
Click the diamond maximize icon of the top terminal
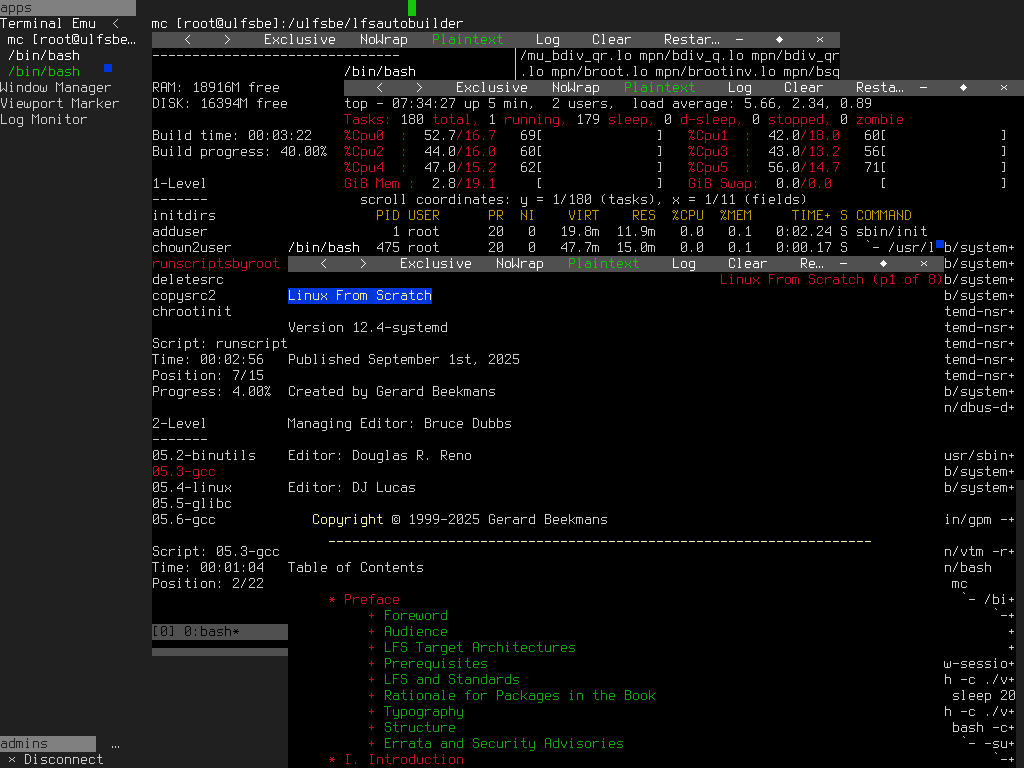tap(963, 88)
